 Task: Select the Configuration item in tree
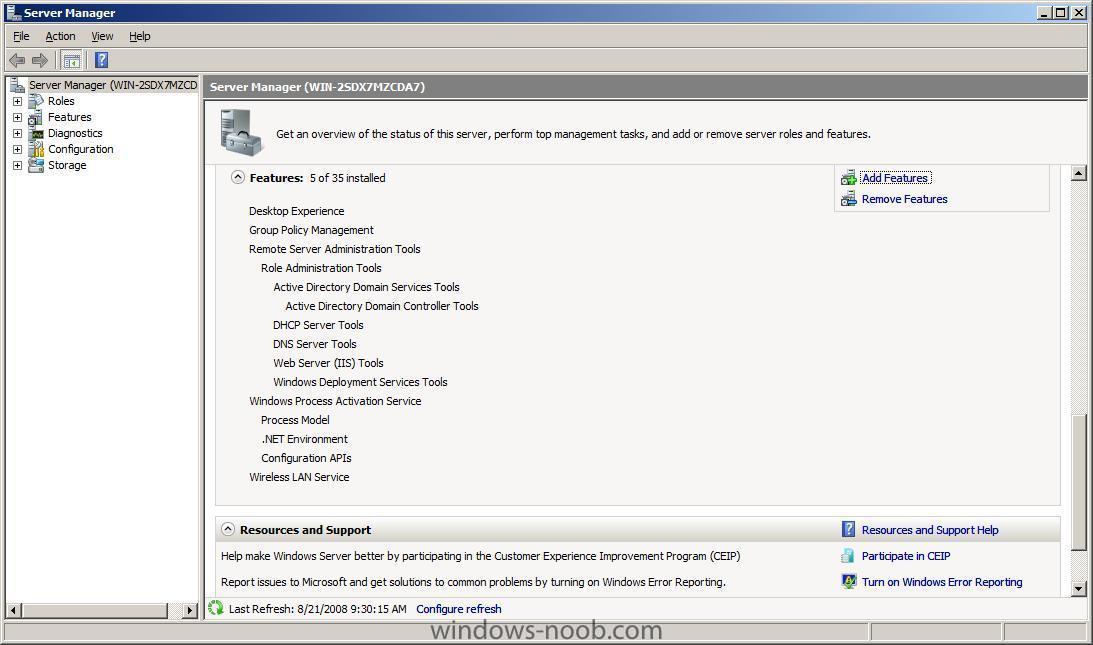[x=81, y=149]
